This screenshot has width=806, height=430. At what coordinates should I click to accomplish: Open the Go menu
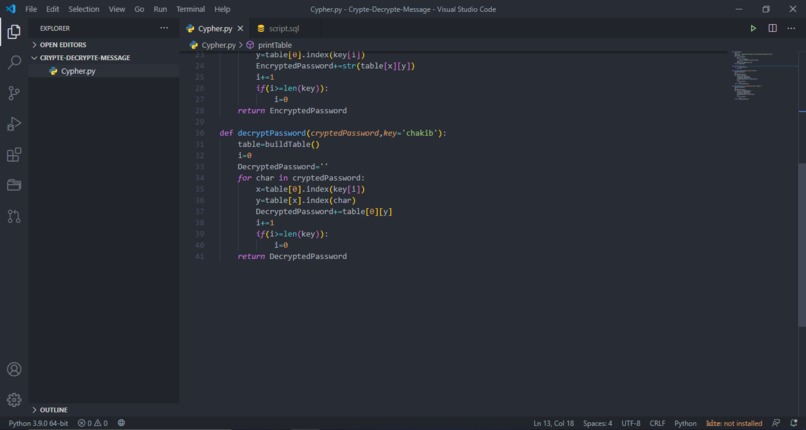coord(139,9)
